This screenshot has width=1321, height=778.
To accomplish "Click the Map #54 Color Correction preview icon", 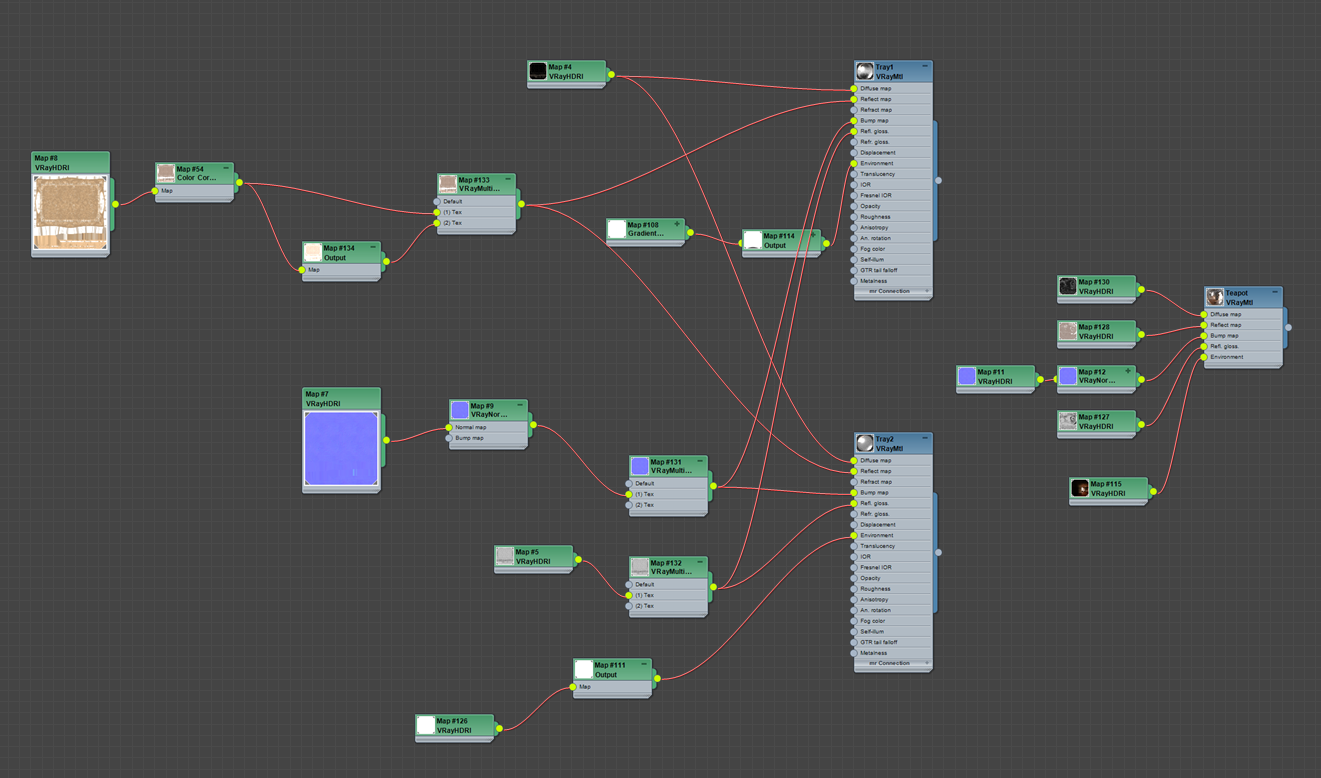I will (166, 174).
